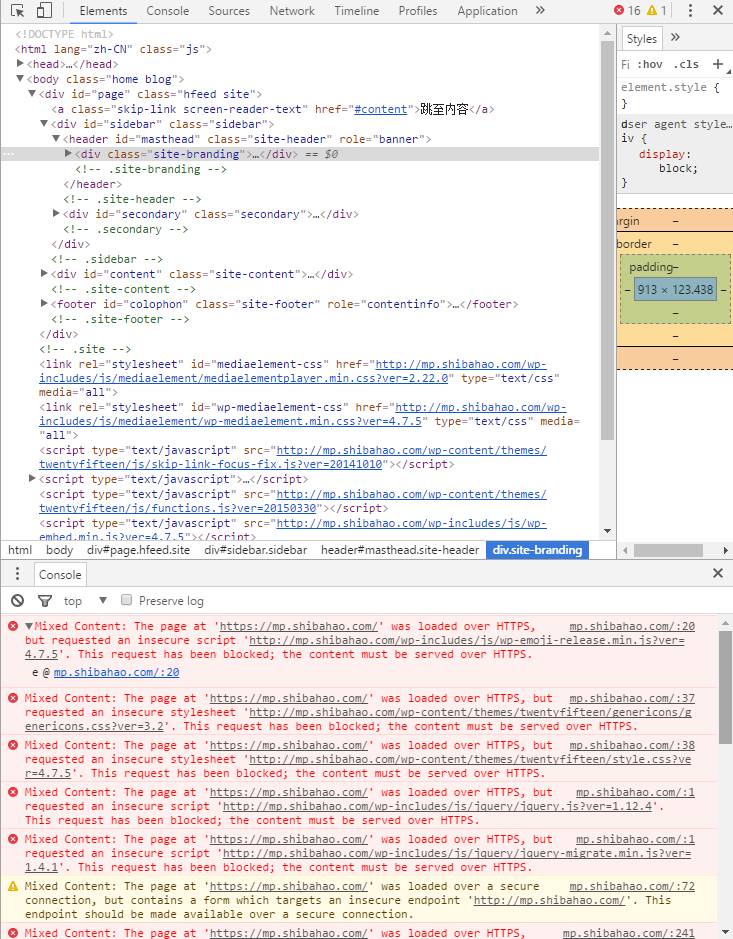The width and height of the screenshot is (733, 939).
Task: Open the DevTools three-dot customize menu
Action: point(690,11)
